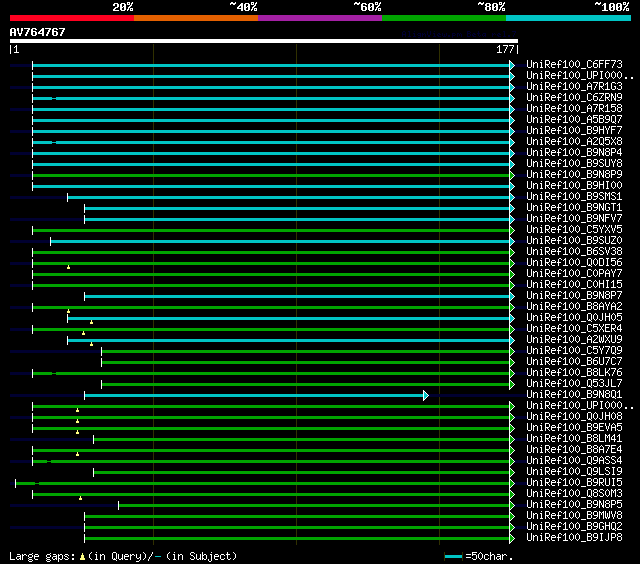Click the yellow gap marker under B9EVA5 bar
The height and width of the screenshot is (564, 640).
(x=78, y=432)
